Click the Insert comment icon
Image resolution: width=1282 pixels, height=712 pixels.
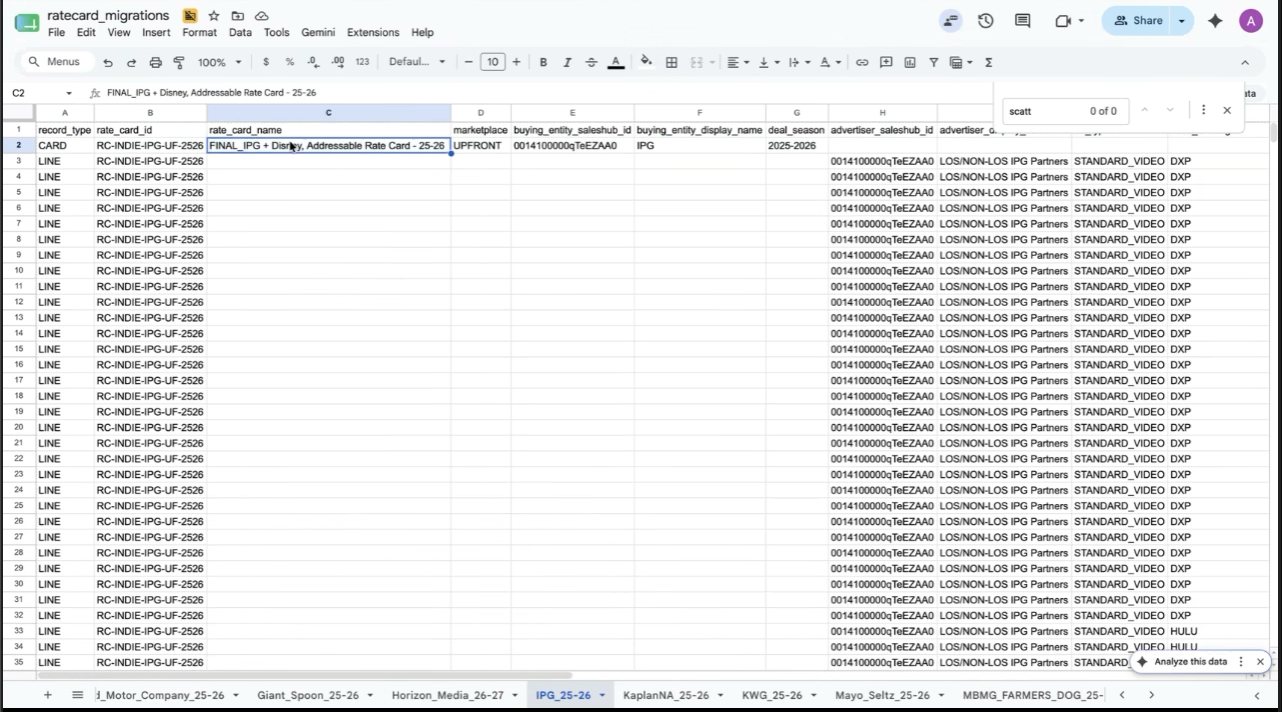[x=886, y=62]
